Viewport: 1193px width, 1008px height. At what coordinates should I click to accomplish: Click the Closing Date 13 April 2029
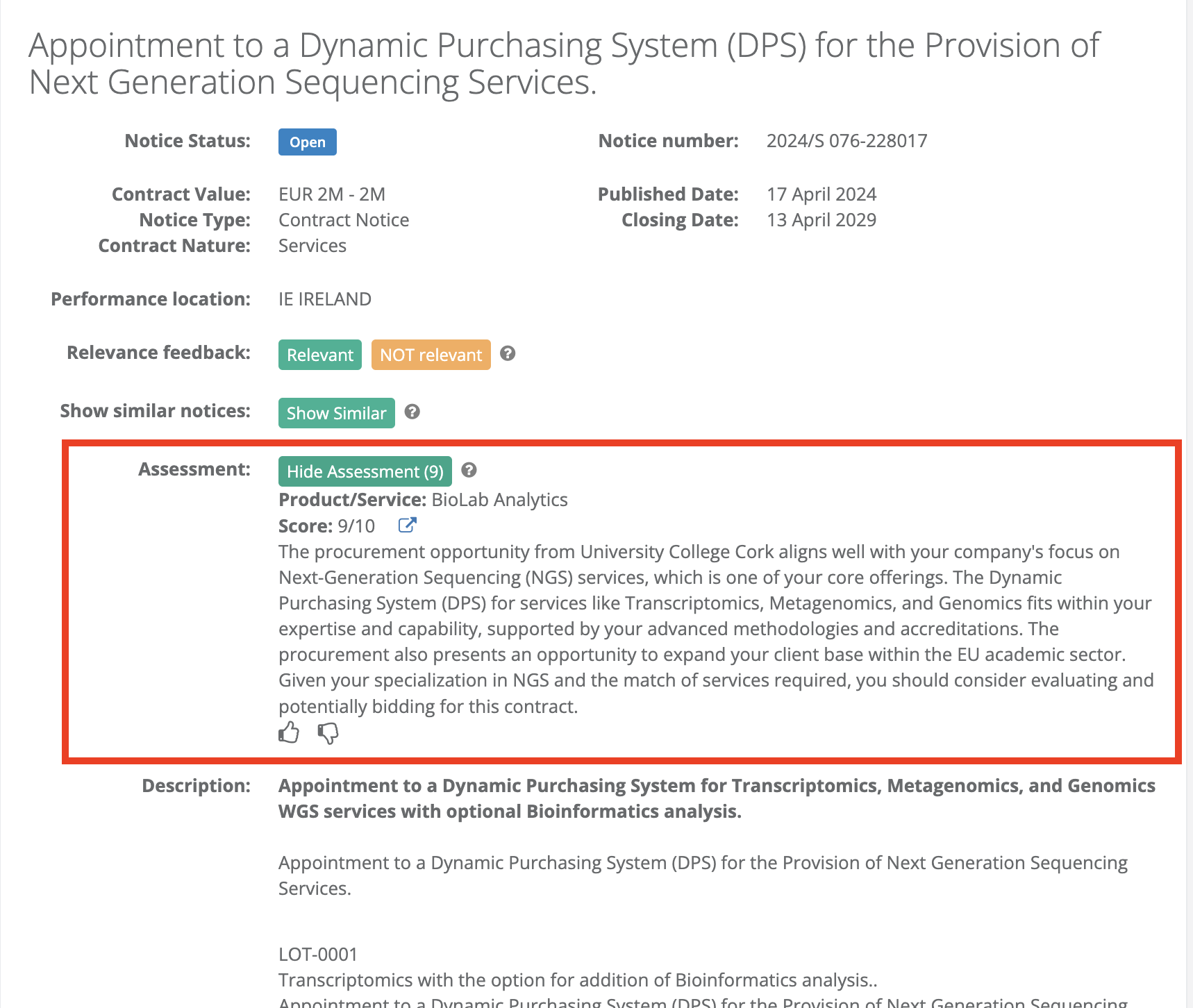pos(821,219)
